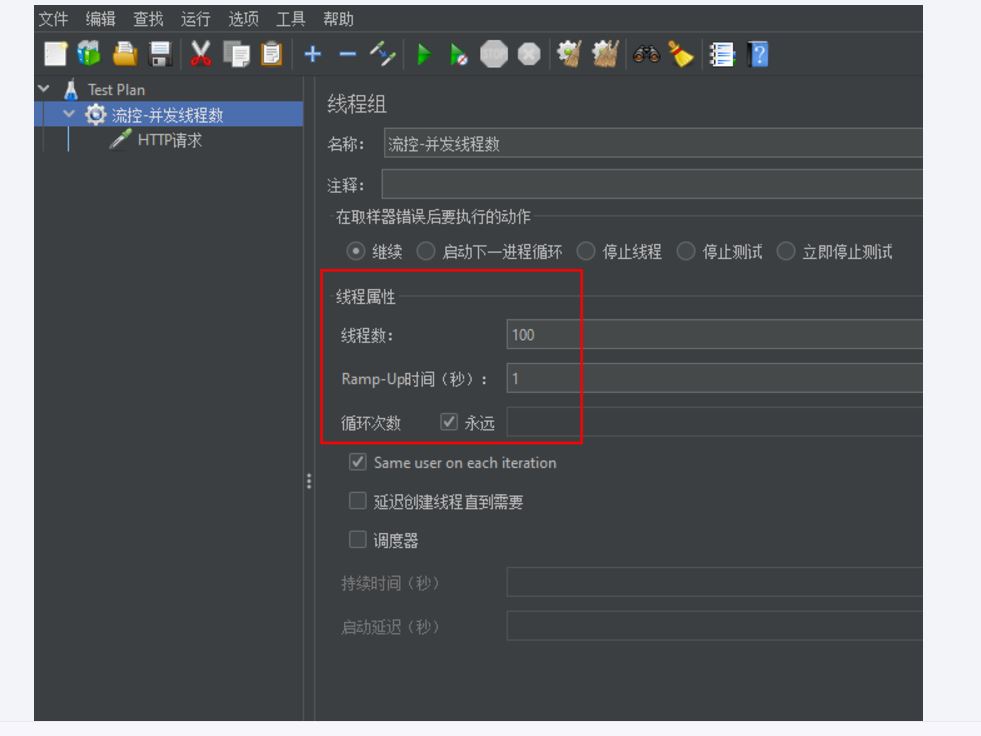This screenshot has height=736, width=981.
Task: Click the 在取样器错误后要执行的动作 label
Action: click(x=433, y=217)
